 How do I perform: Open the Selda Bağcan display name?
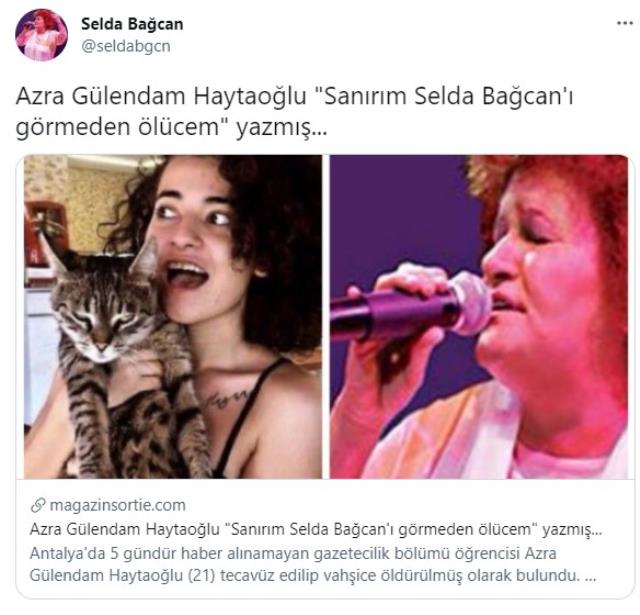pyautogui.click(x=132, y=24)
